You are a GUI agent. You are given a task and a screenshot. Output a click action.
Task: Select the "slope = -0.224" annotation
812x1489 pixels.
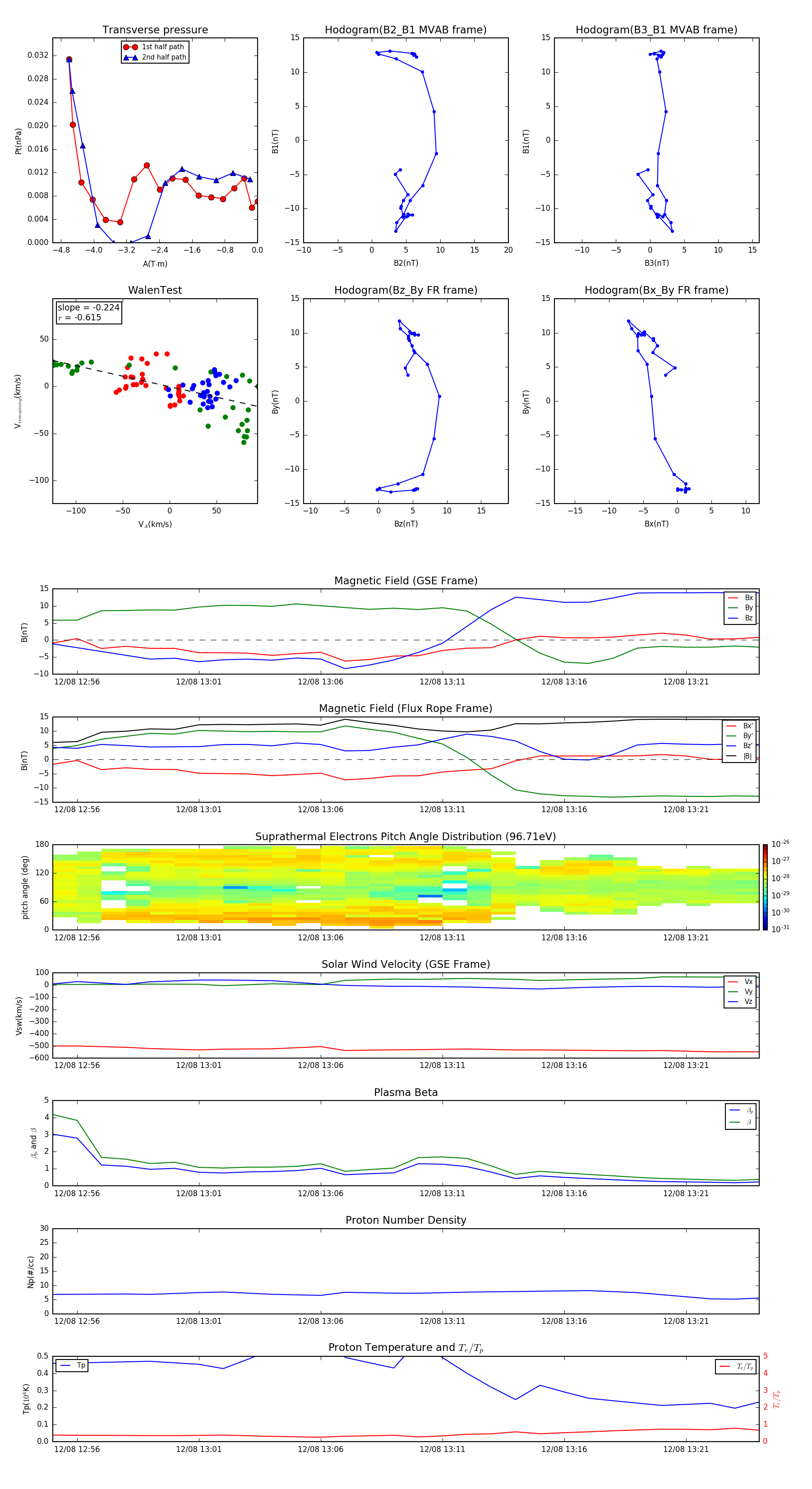pos(88,308)
